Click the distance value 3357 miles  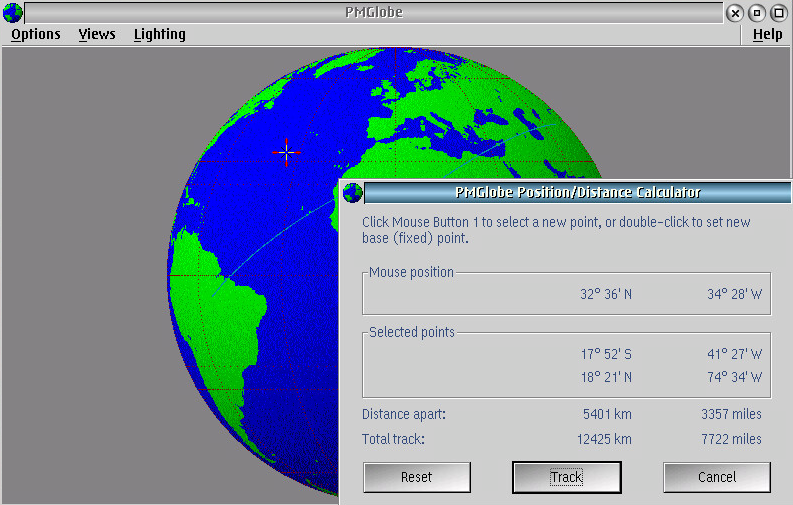tap(731, 415)
